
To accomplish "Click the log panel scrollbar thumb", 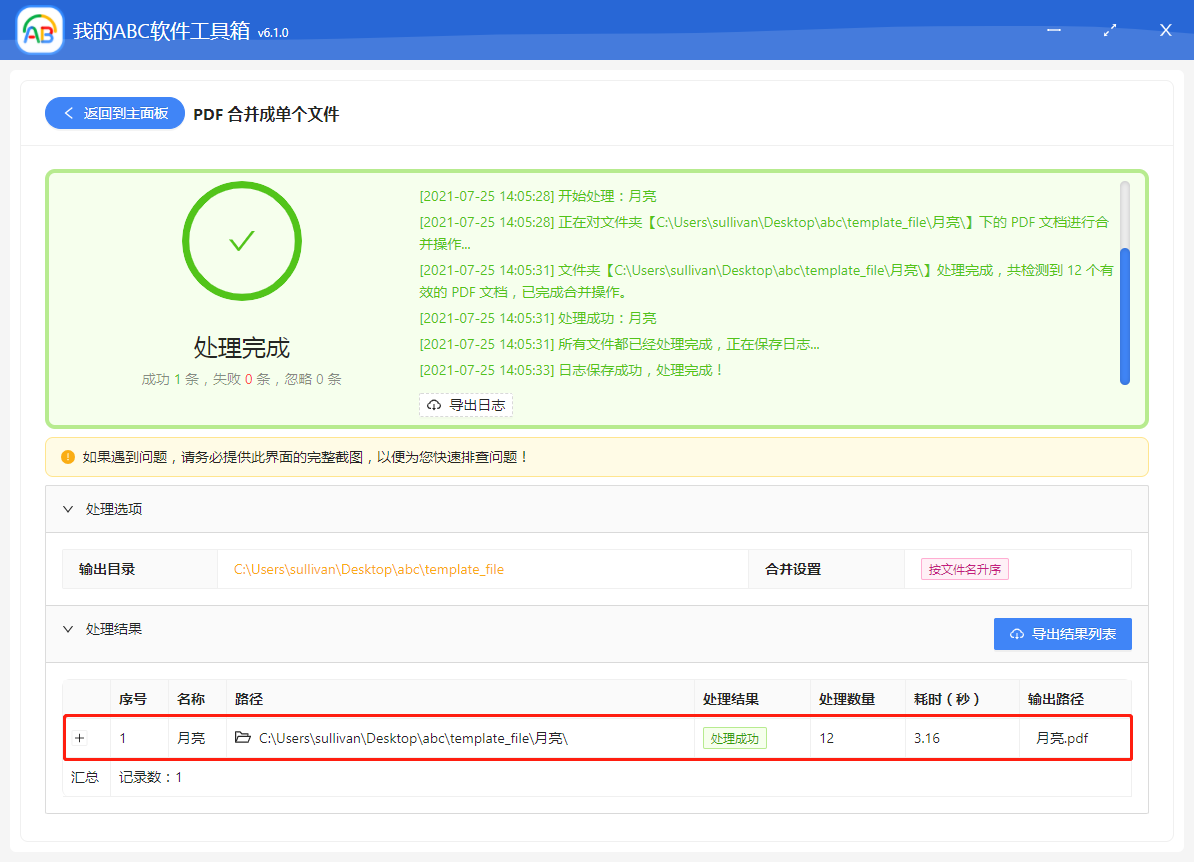I will [1125, 315].
